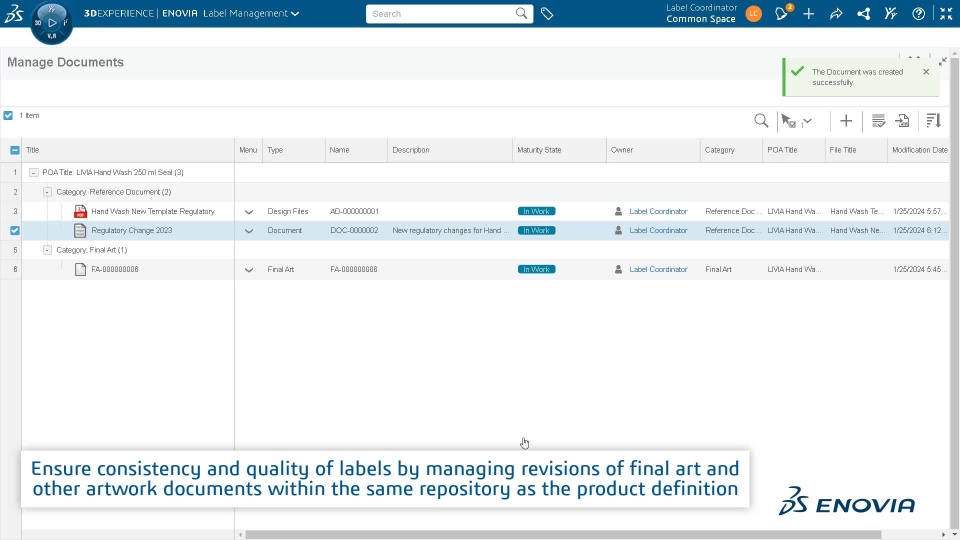Collapse the Category: Final Art group
Viewport: 960px width, 540px height.
48,250
